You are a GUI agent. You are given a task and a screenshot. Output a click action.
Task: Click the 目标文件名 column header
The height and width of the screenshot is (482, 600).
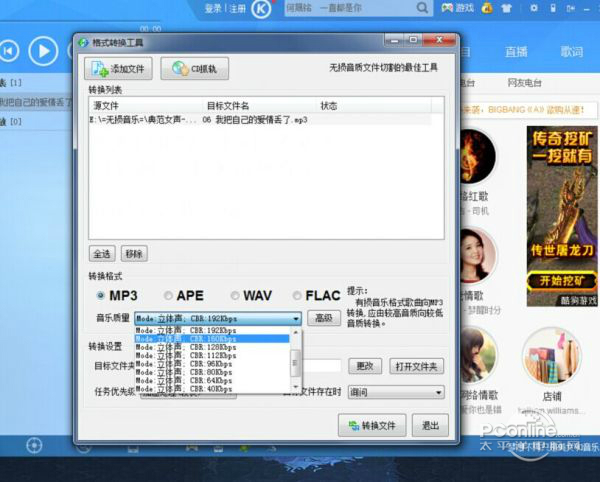click(258, 106)
